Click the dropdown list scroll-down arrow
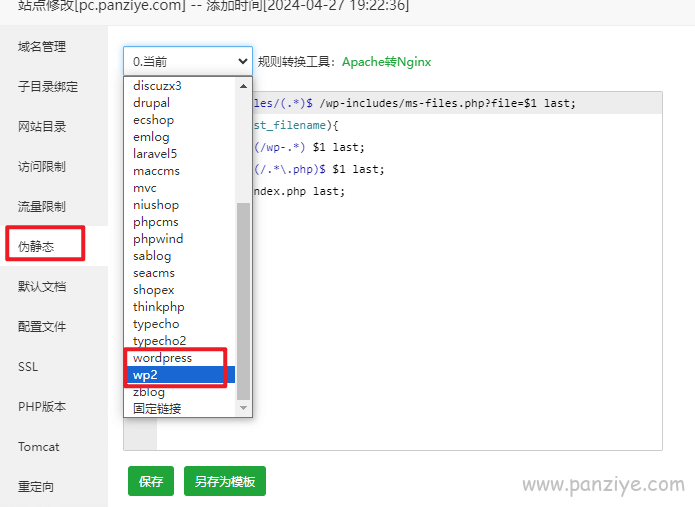Viewport: 695px width, 507px height. pos(243,408)
